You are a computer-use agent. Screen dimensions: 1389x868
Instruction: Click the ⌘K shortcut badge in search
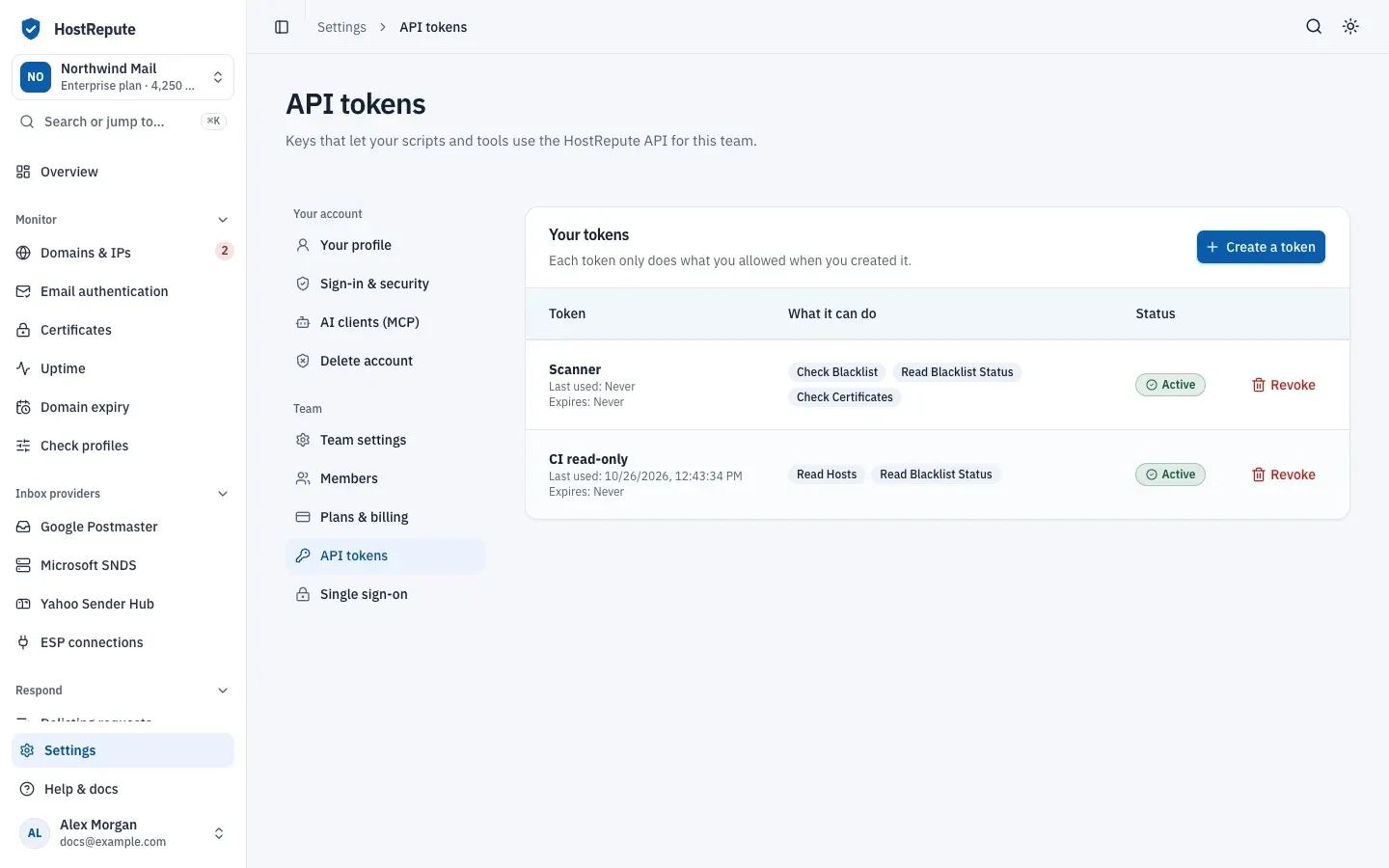click(213, 122)
